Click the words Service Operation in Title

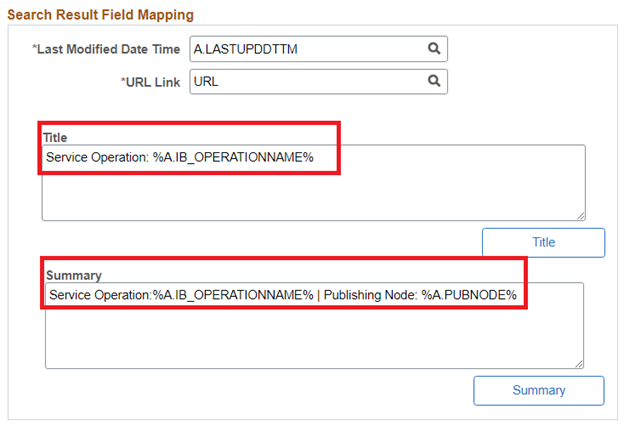tap(95, 158)
